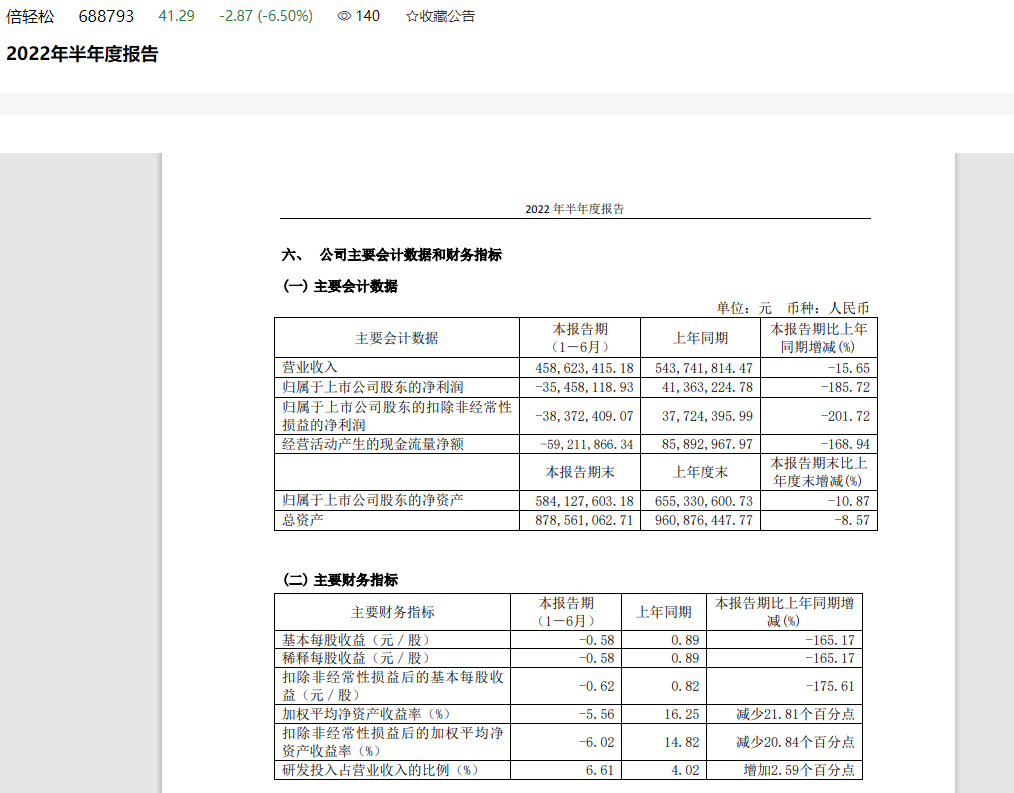The height and width of the screenshot is (793, 1014).
Task: Click 经营活动产生的现金流量净额 row label
Action: pyautogui.click(x=372, y=444)
